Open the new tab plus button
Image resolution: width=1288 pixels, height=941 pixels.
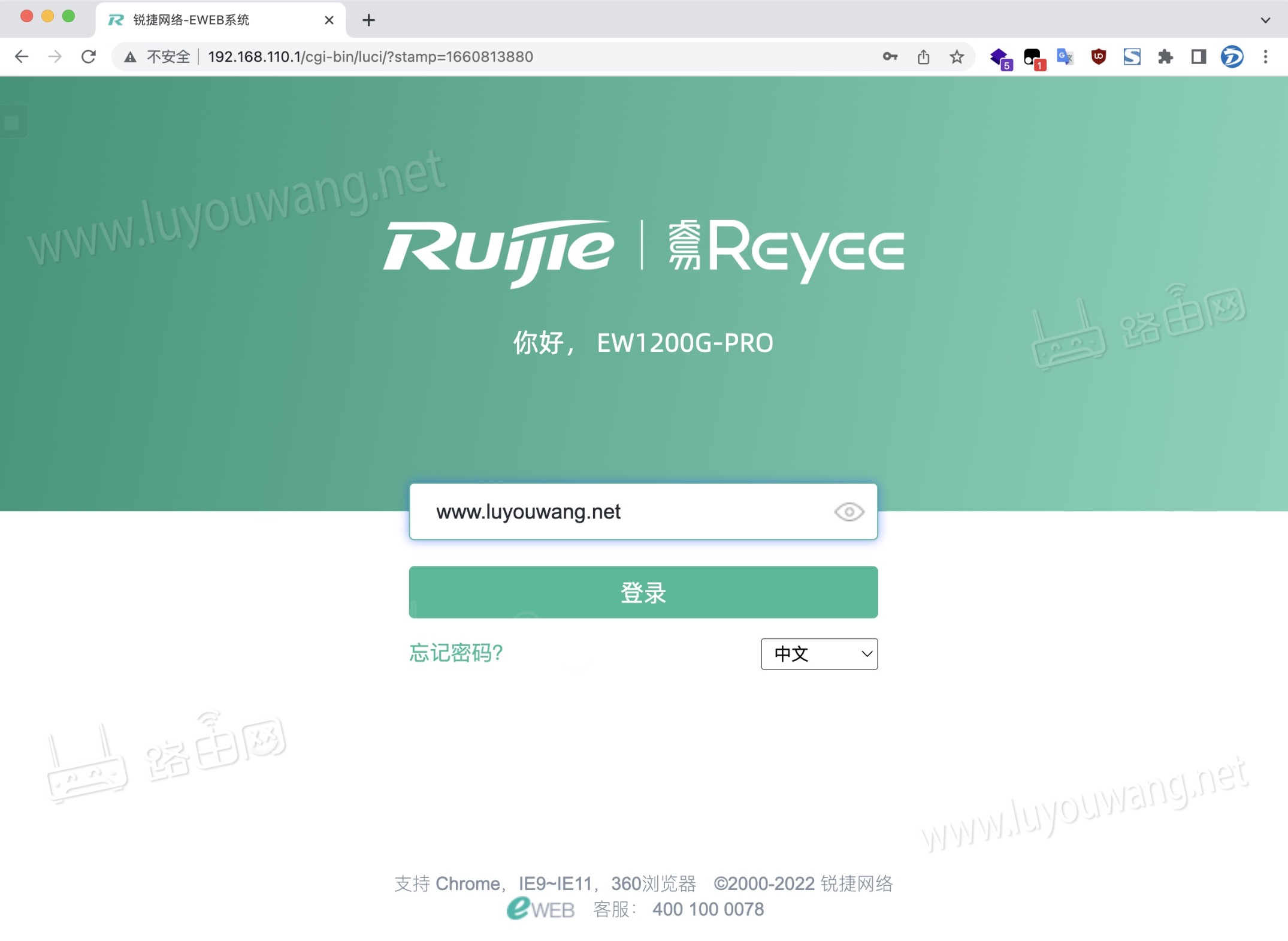(368, 20)
